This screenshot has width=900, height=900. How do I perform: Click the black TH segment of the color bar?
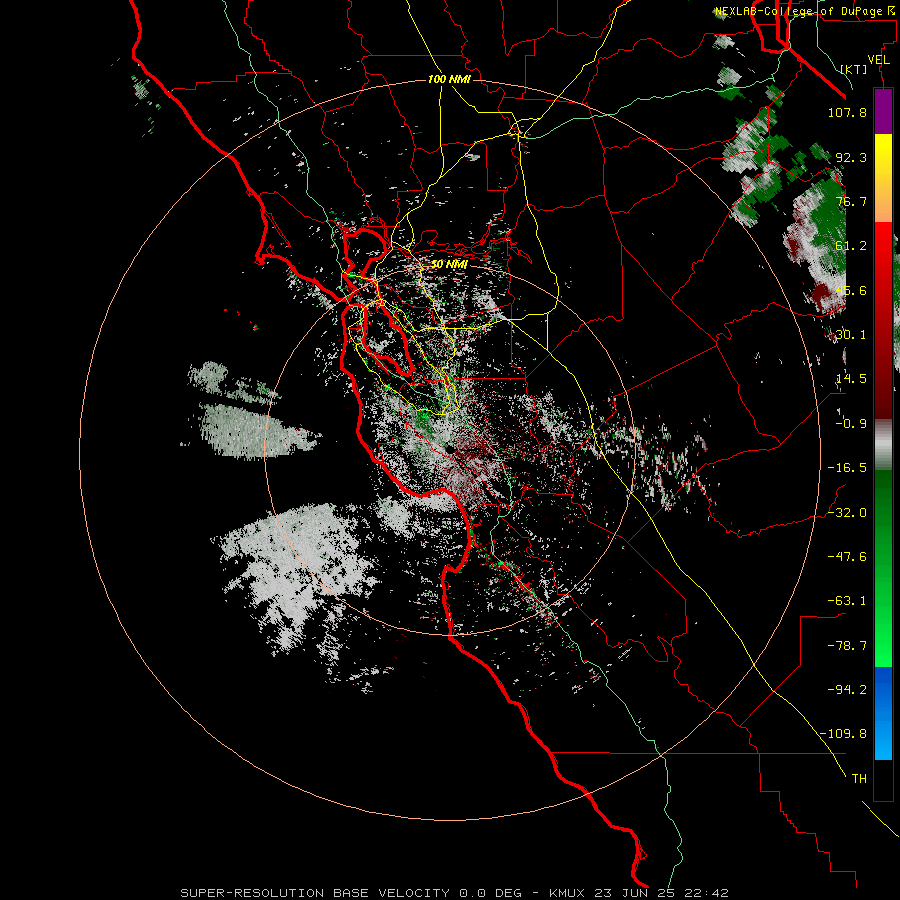[x=883, y=780]
